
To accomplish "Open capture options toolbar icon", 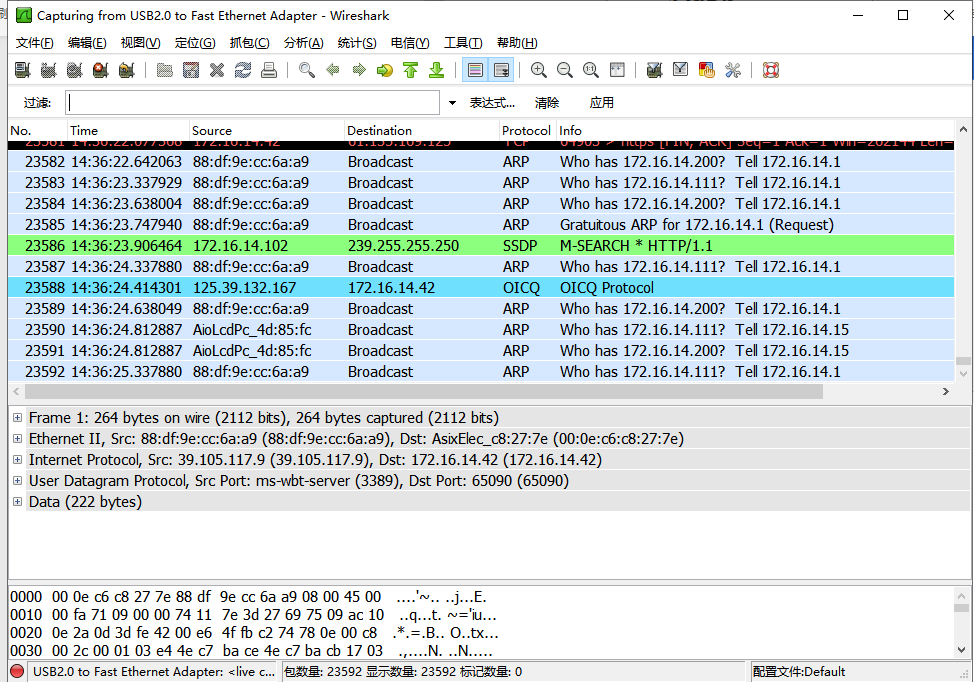I will (48, 70).
